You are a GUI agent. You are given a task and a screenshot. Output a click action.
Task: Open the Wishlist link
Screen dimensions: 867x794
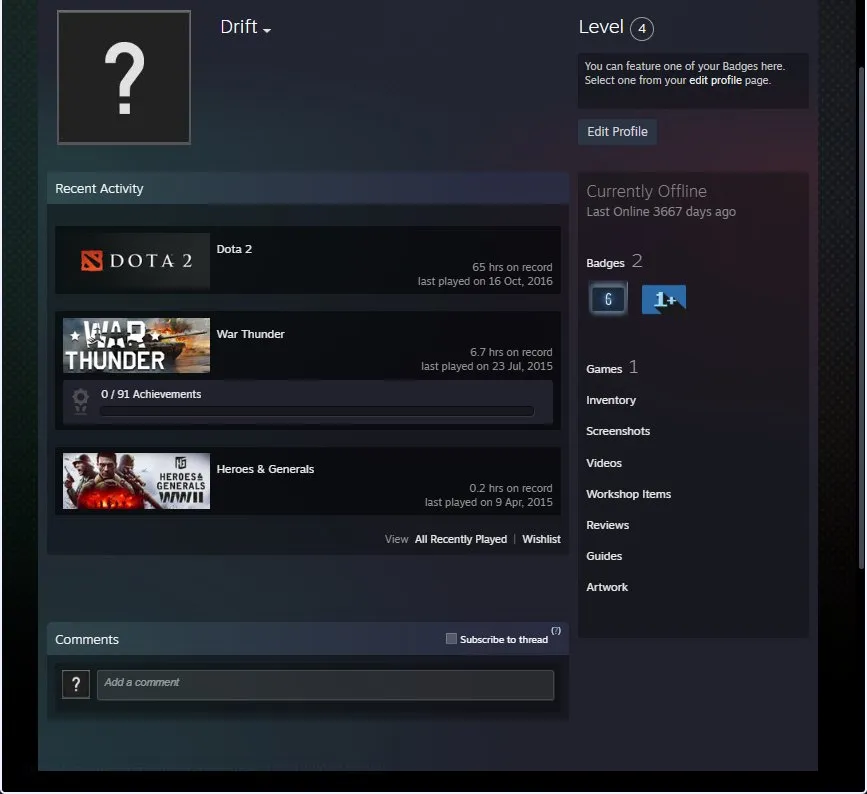point(541,539)
